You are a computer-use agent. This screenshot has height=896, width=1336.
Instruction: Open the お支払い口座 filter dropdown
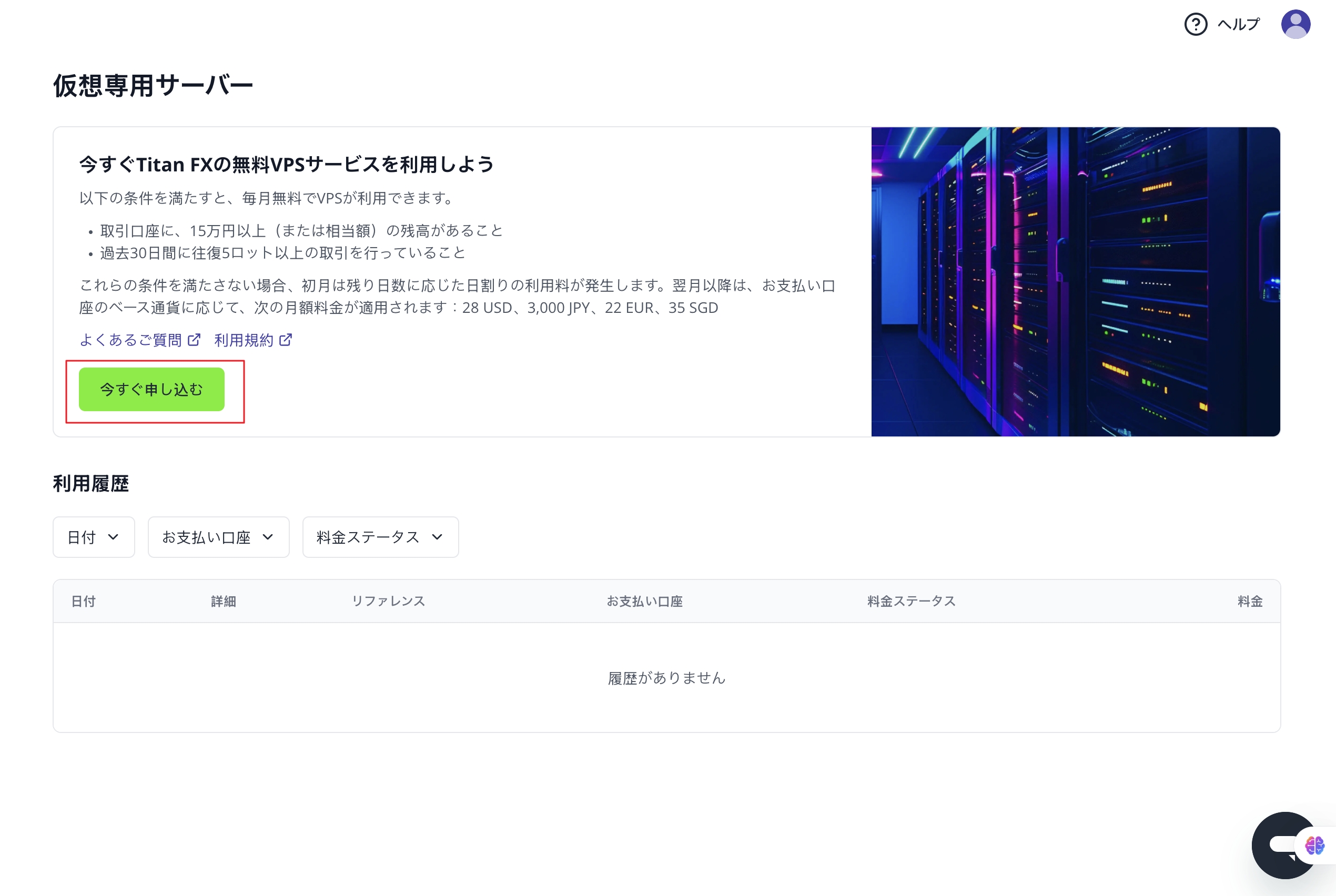(x=218, y=537)
